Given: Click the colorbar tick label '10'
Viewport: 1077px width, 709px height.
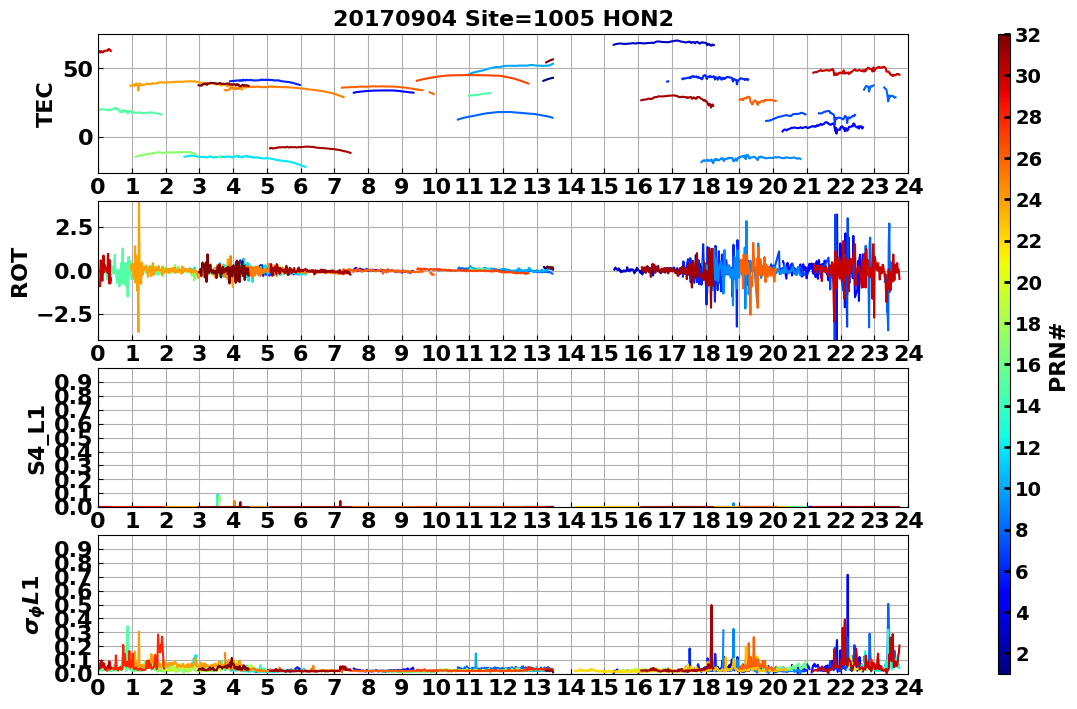Looking at the screenshot, I should [x=1028, y=489].
